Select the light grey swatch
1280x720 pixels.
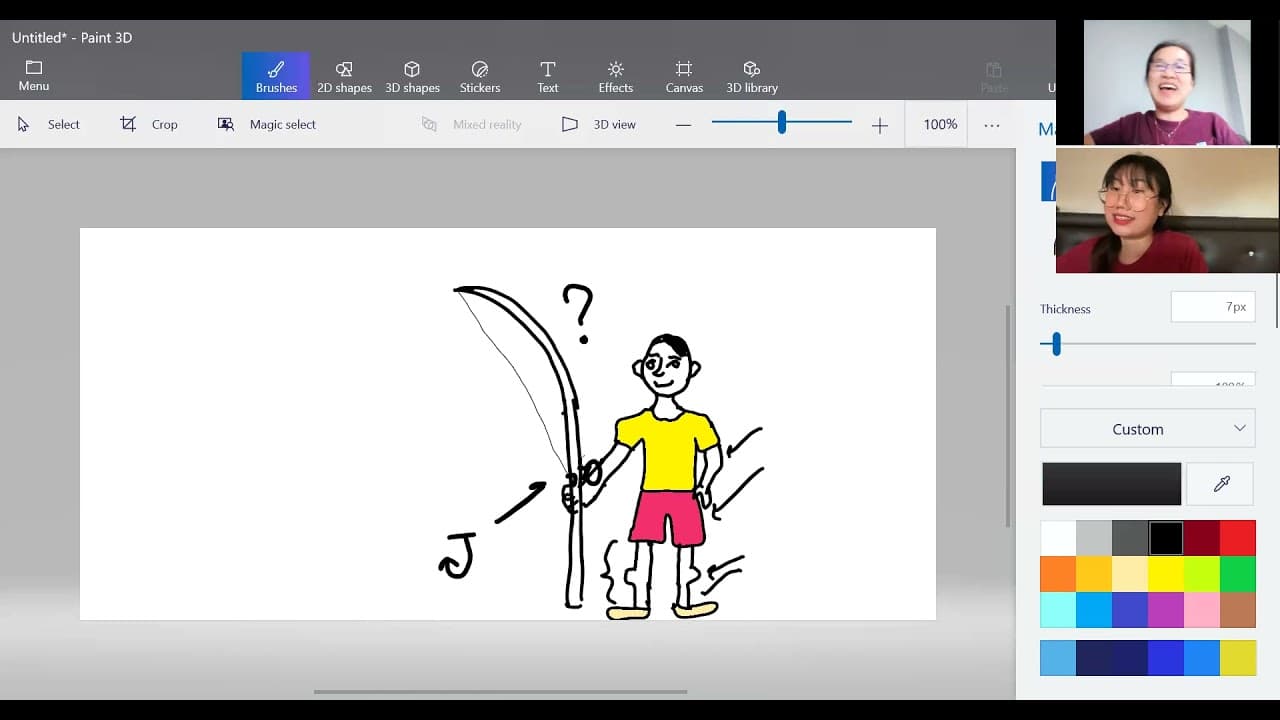[x=1094, y=538]
